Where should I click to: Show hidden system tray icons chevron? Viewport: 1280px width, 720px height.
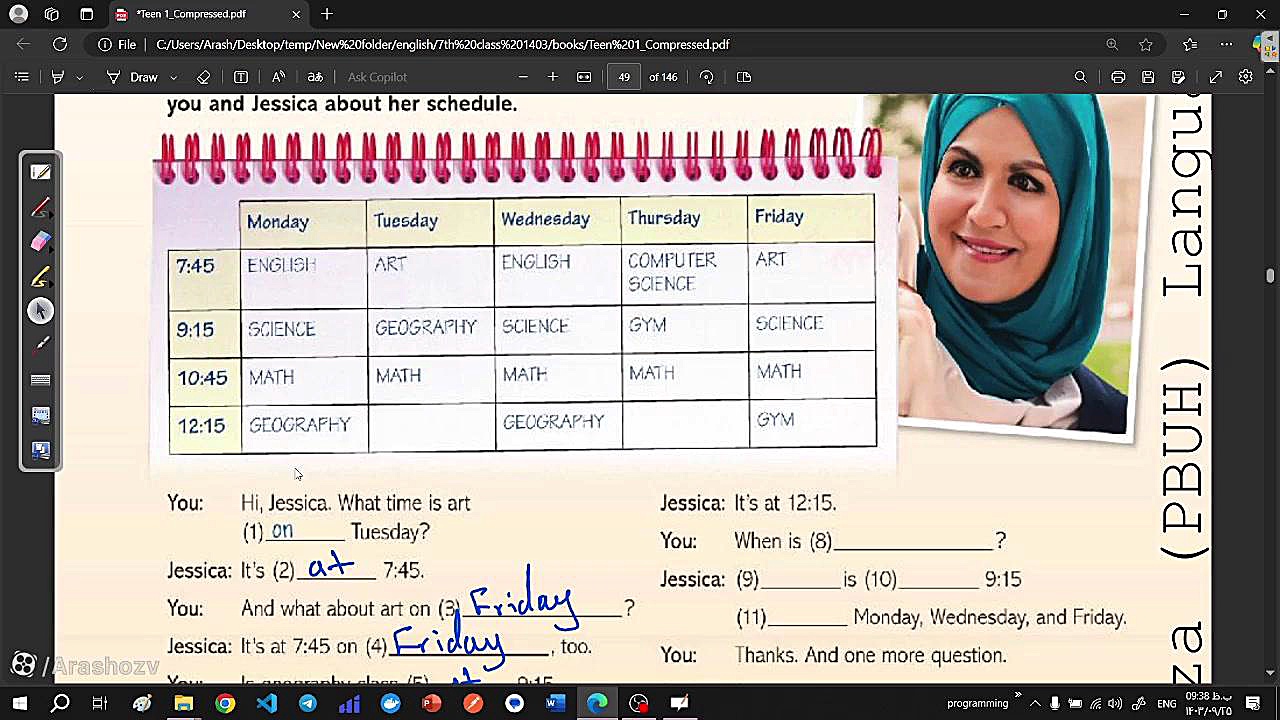tap(1034, 703)
